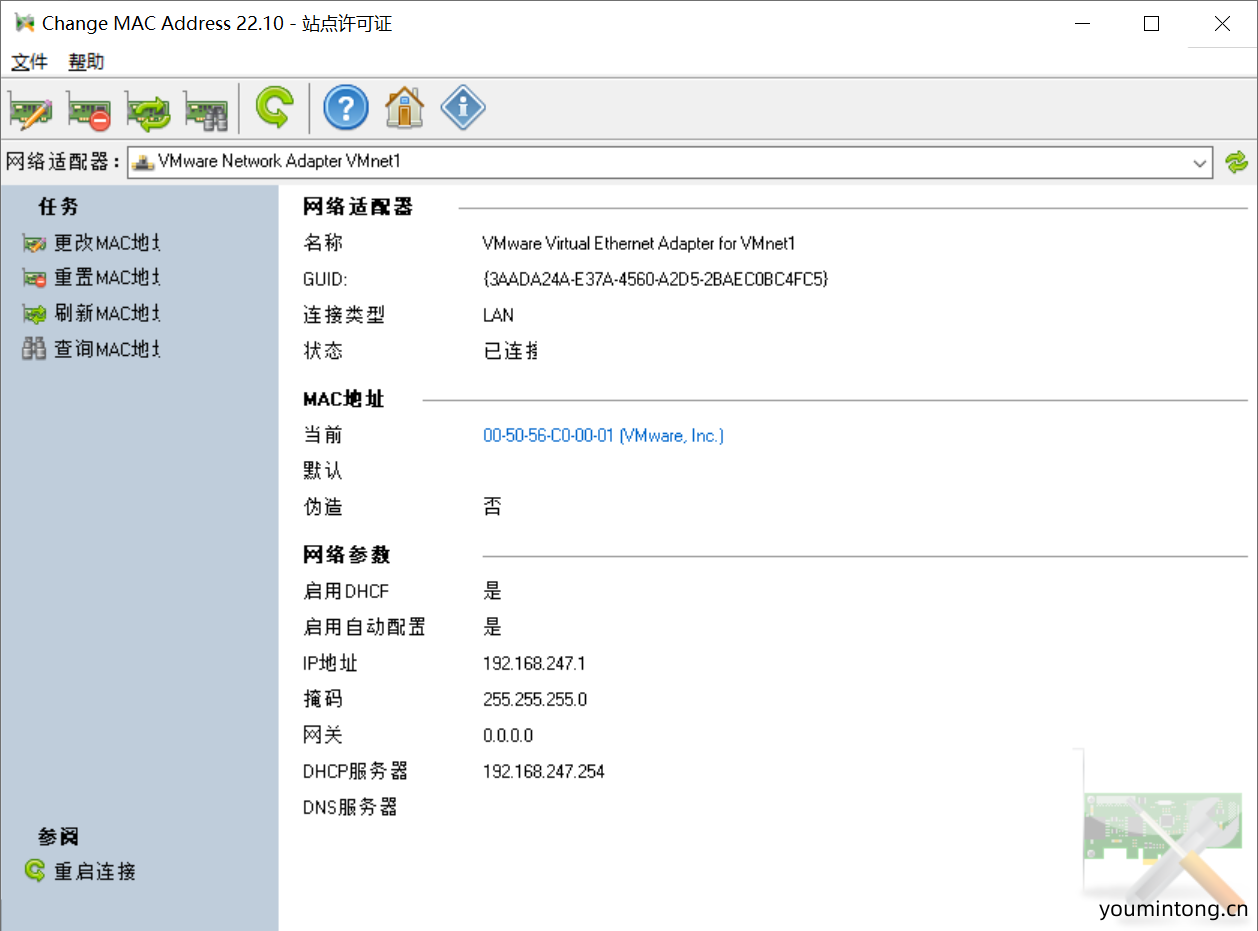The width and height of the screenshot is (1258, 931).
Task: Open the 文件 menu
Action: click(x=29, y=62)
